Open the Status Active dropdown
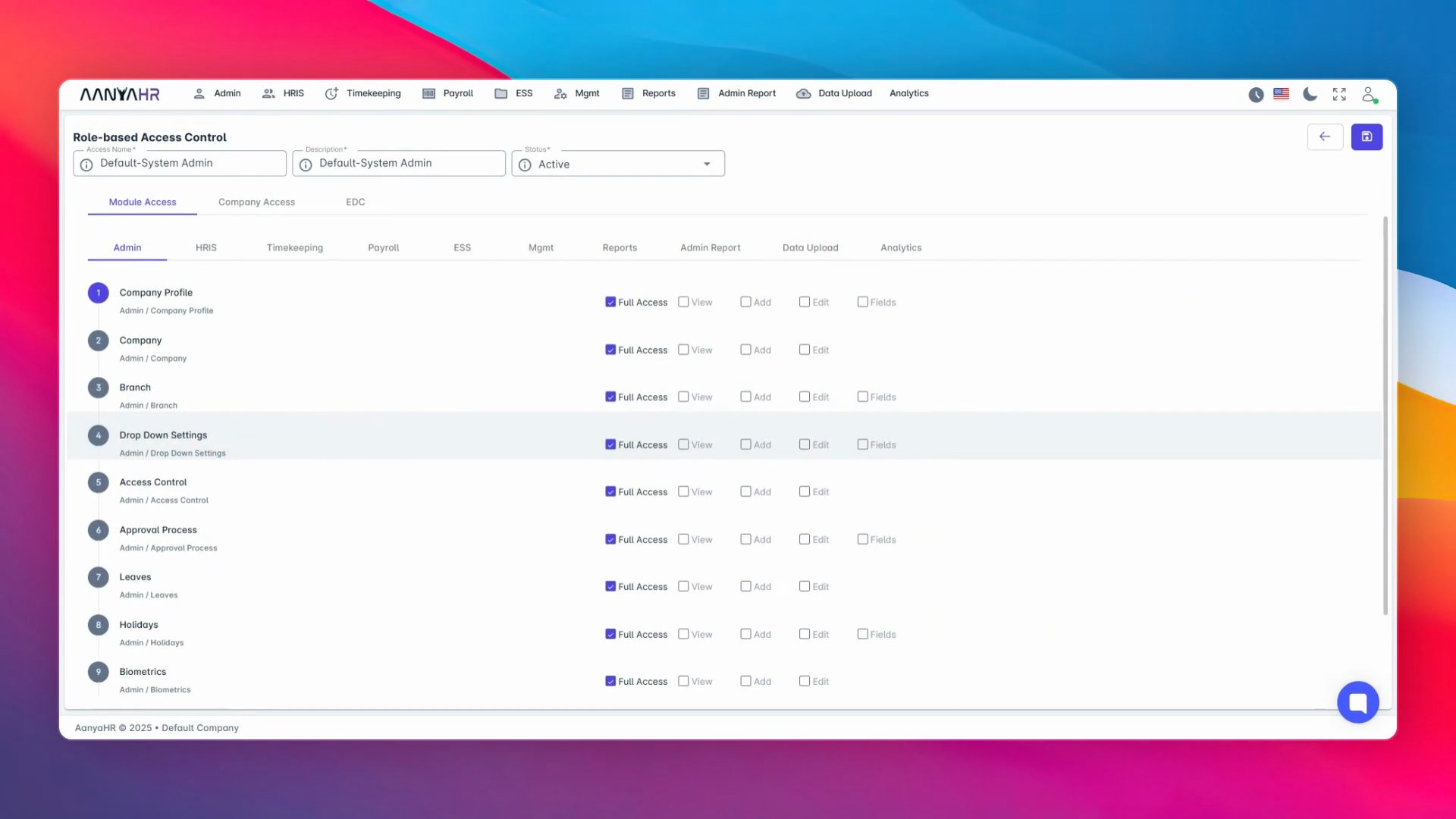This screenshot has width=1456, height=819. 618,164
